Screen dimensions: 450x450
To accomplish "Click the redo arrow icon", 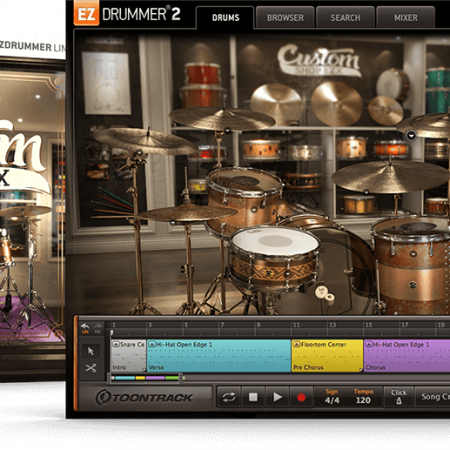I will click(x=98, y=328).
